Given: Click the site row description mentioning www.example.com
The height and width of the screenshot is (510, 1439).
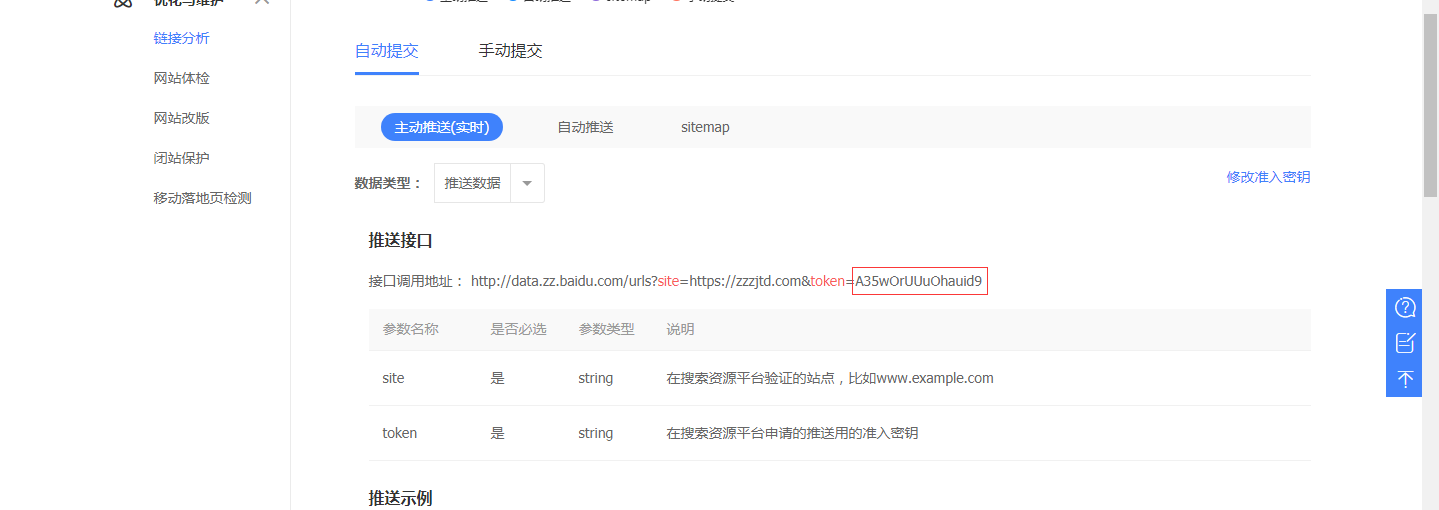Looking at the screenshot, I should (x=830, y=378).
